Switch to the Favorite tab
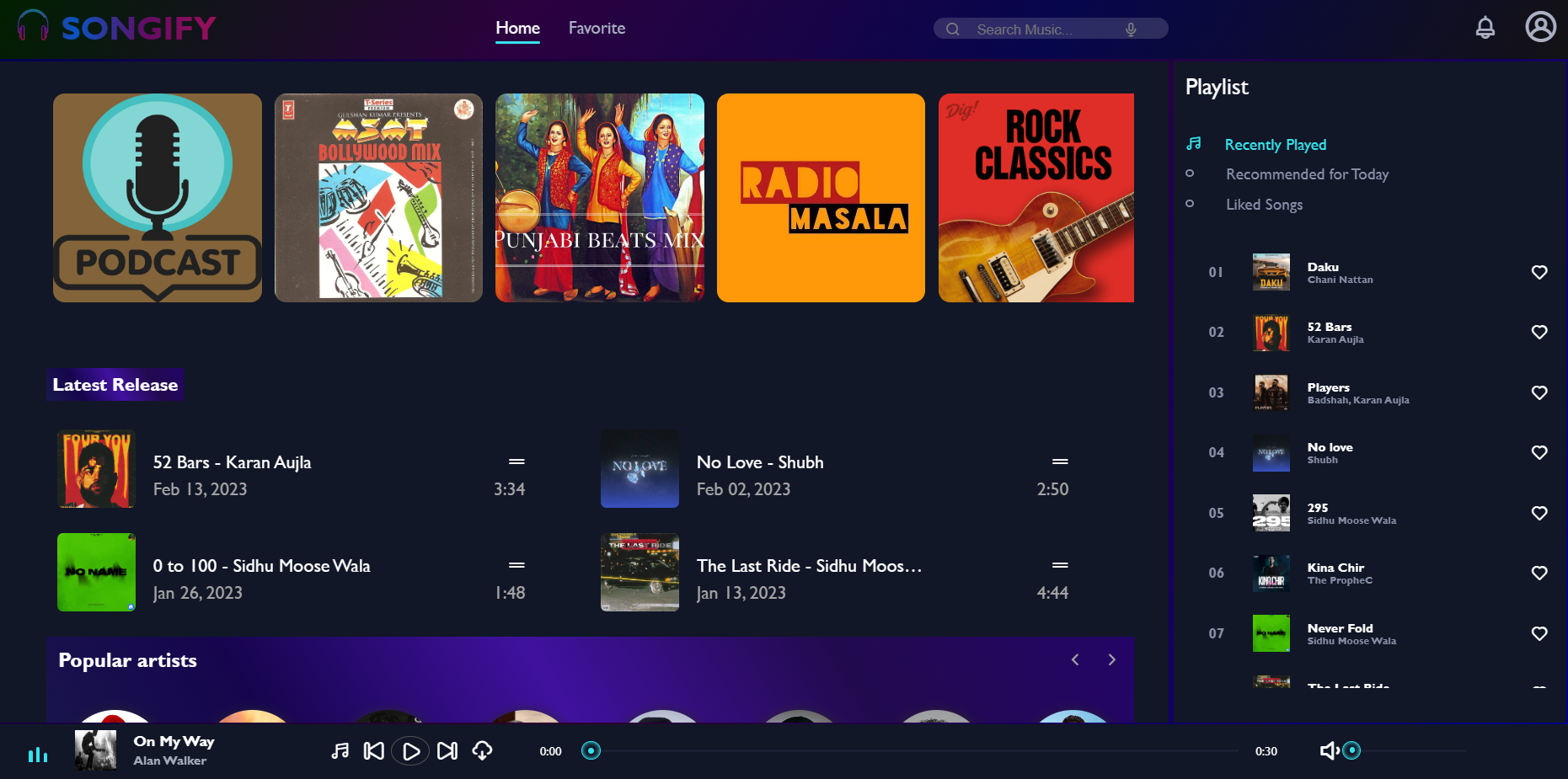 click(x=597, y=28)
